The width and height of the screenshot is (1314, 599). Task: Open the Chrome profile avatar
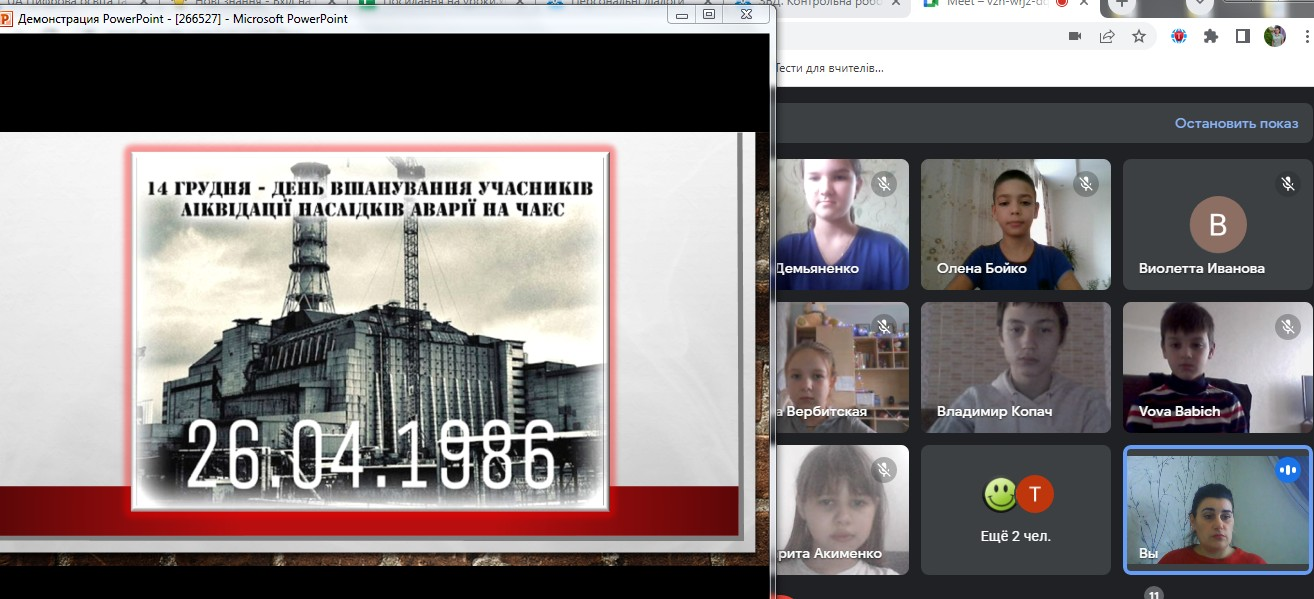(1274, 36)
